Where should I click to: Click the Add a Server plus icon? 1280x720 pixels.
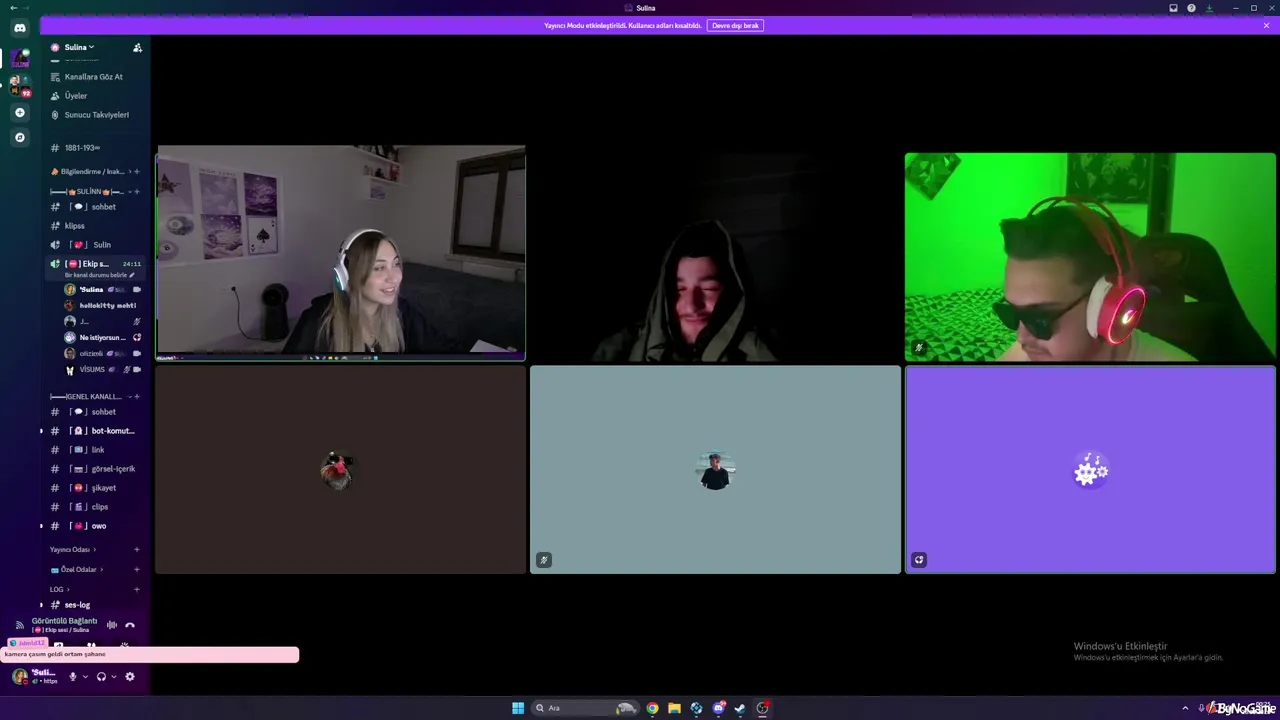coord(20,112)
